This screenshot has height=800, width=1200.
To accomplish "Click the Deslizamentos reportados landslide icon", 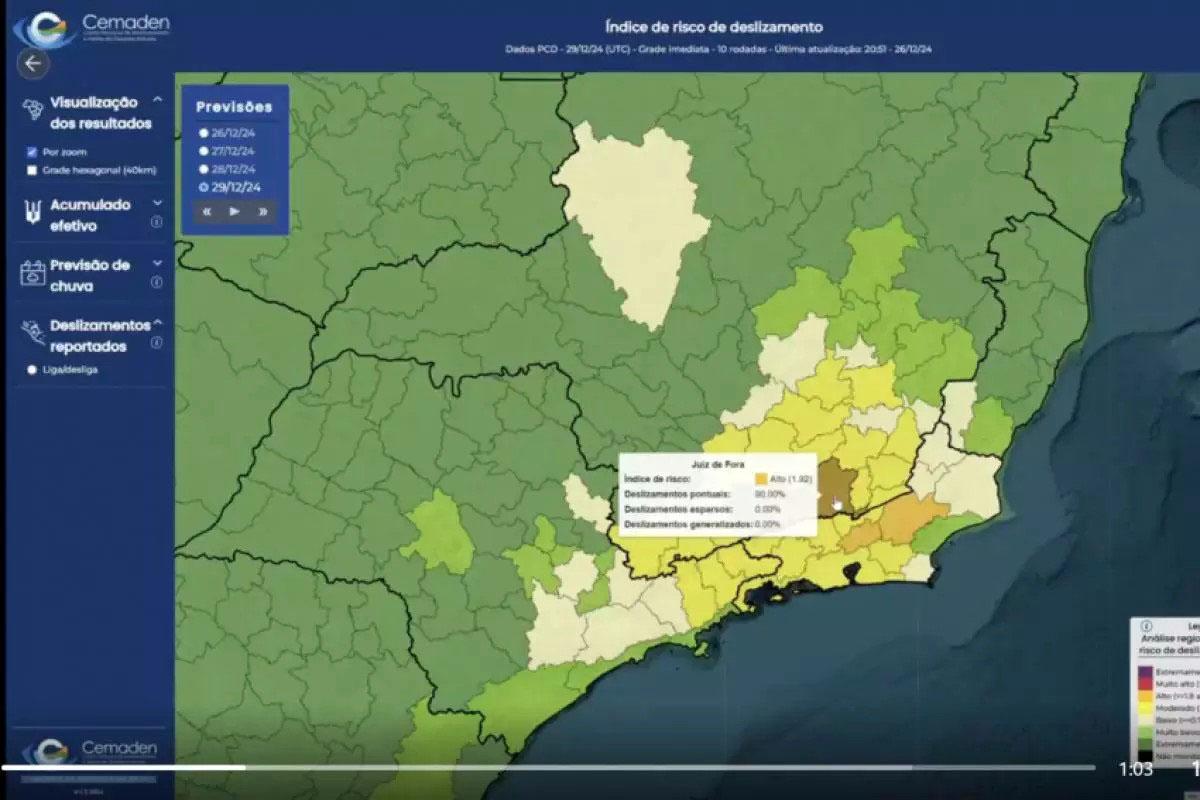I will coord(33,332).
